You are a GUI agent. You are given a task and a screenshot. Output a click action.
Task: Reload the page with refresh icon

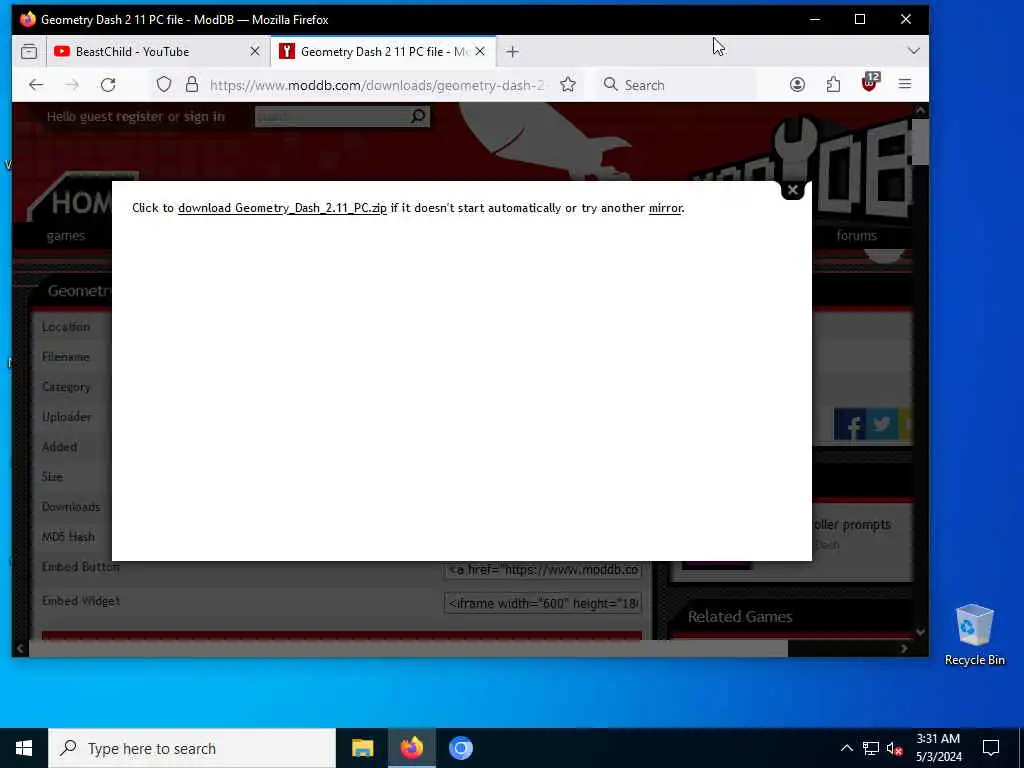point(108,84)
